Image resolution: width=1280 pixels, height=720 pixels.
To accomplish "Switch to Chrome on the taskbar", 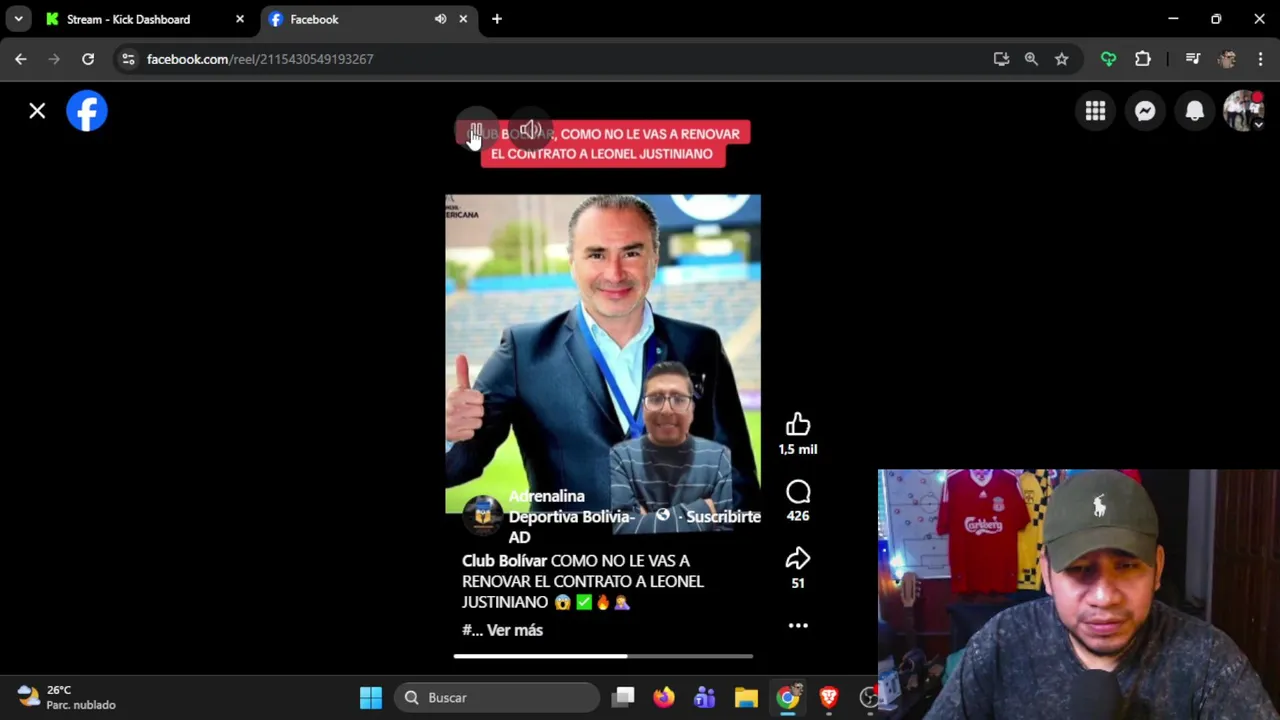I will (788, 697).
